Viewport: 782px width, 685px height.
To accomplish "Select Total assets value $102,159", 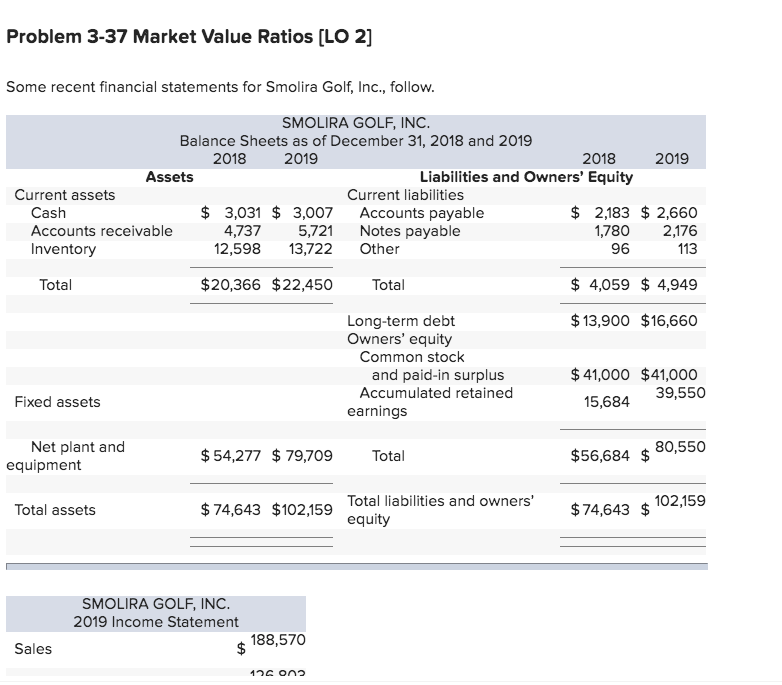I will [302, 510].
